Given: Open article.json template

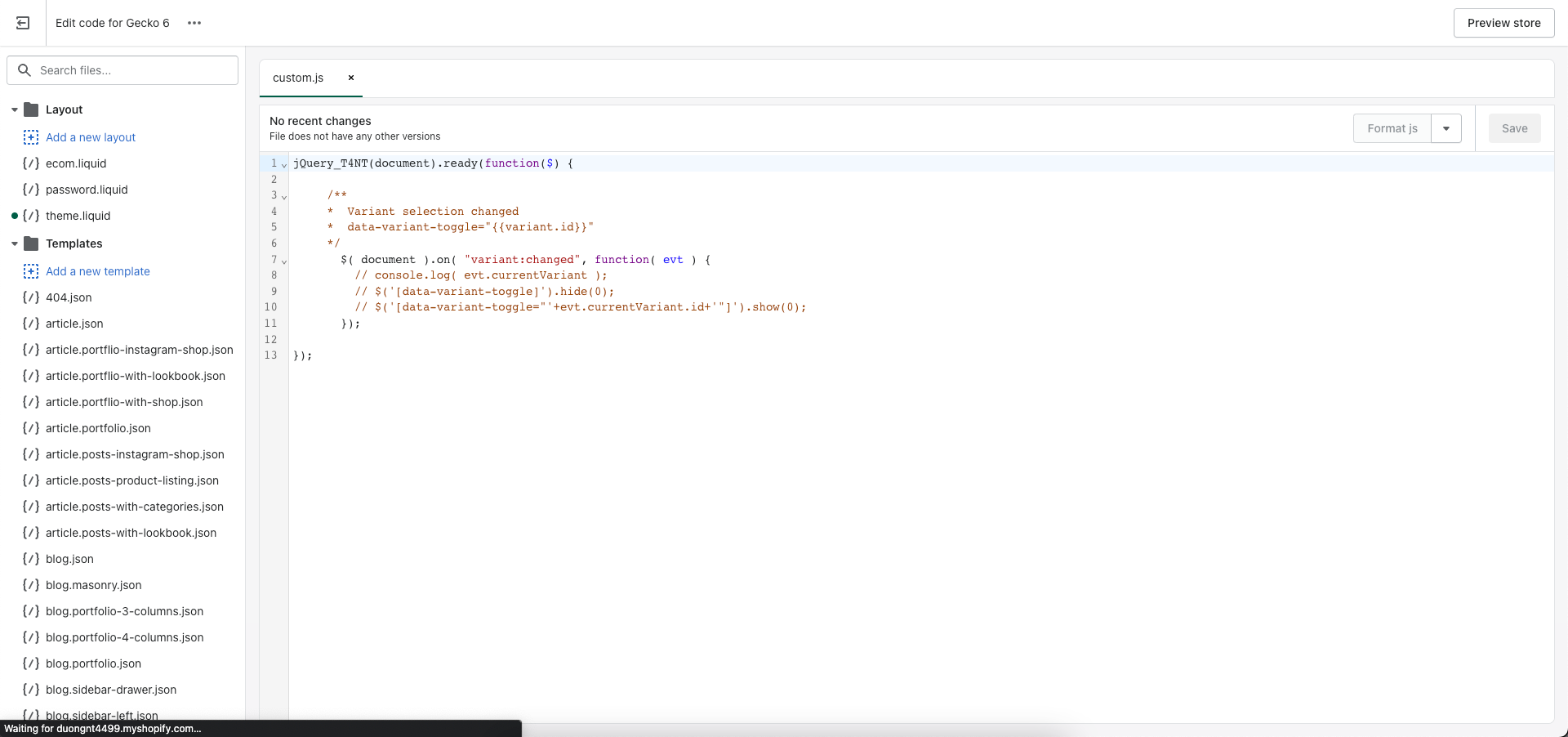Looking at the screenshot, I should pos(74,324).
